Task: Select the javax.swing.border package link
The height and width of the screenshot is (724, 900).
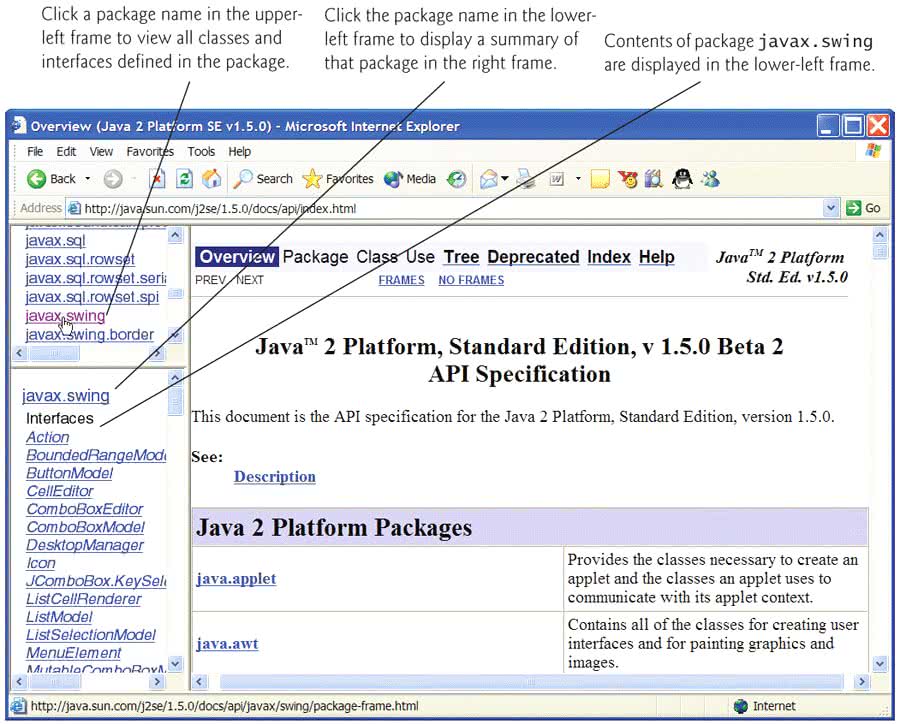Action: (90, 334)
